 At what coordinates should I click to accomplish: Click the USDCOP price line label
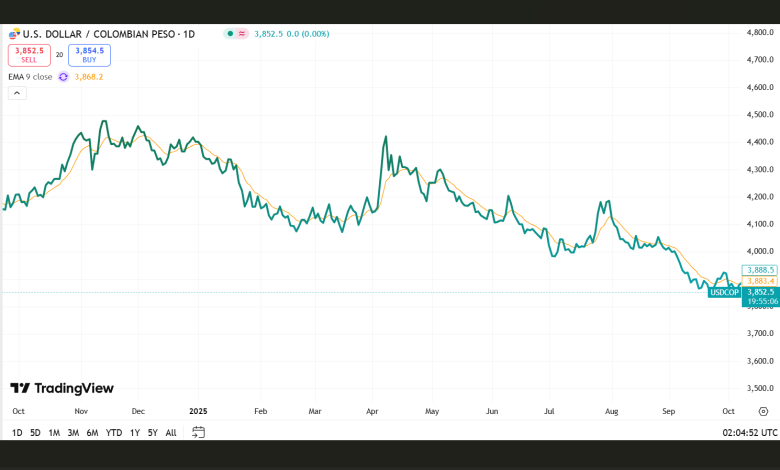[x=724, y=292]
